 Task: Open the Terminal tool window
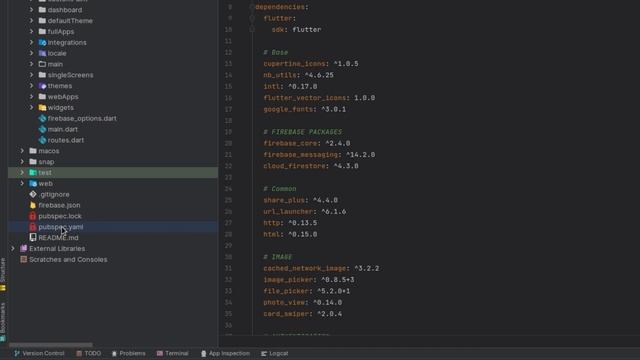point(173,353)
